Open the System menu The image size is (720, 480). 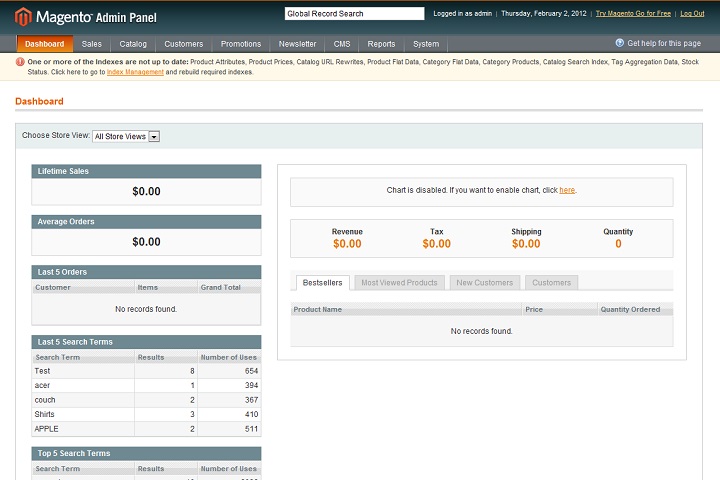426,44
